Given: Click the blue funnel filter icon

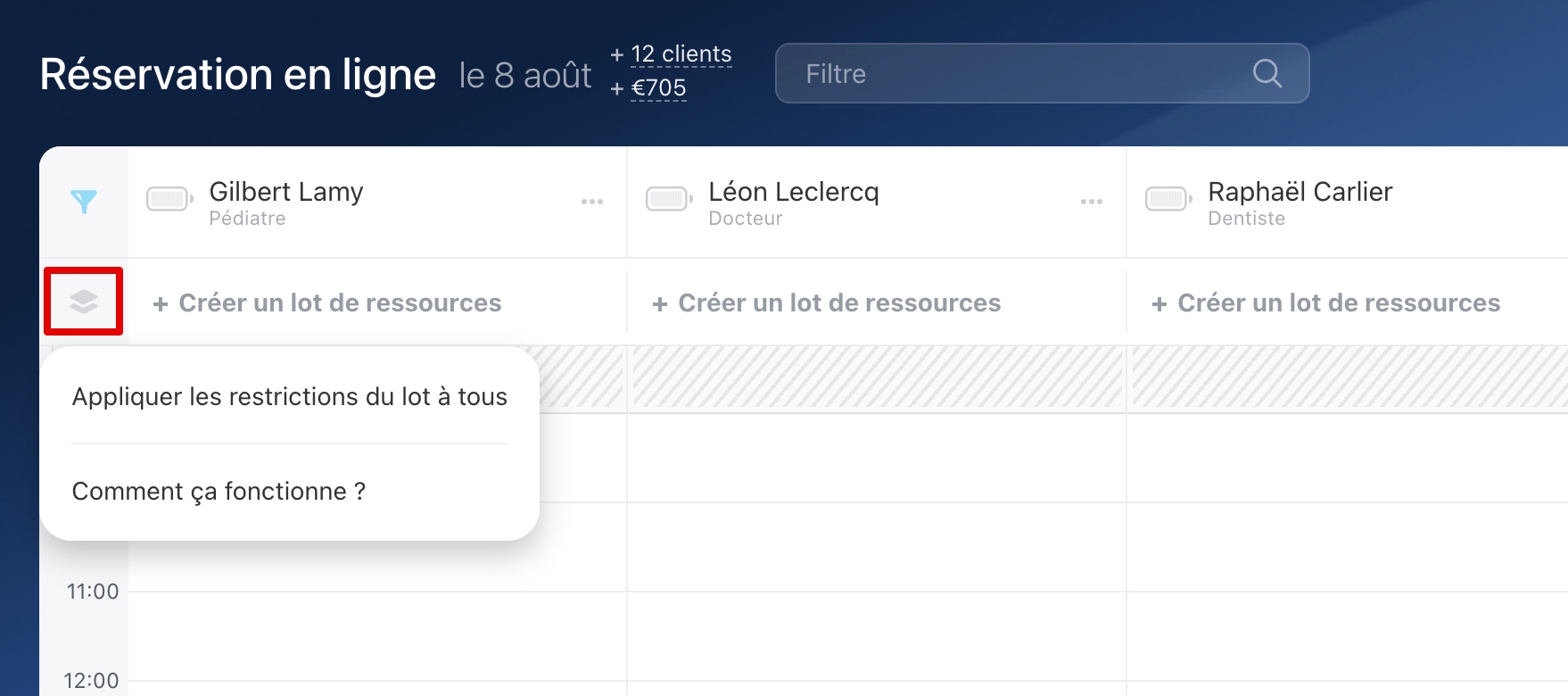Looking at the screenshot, I should coord(84,202).
